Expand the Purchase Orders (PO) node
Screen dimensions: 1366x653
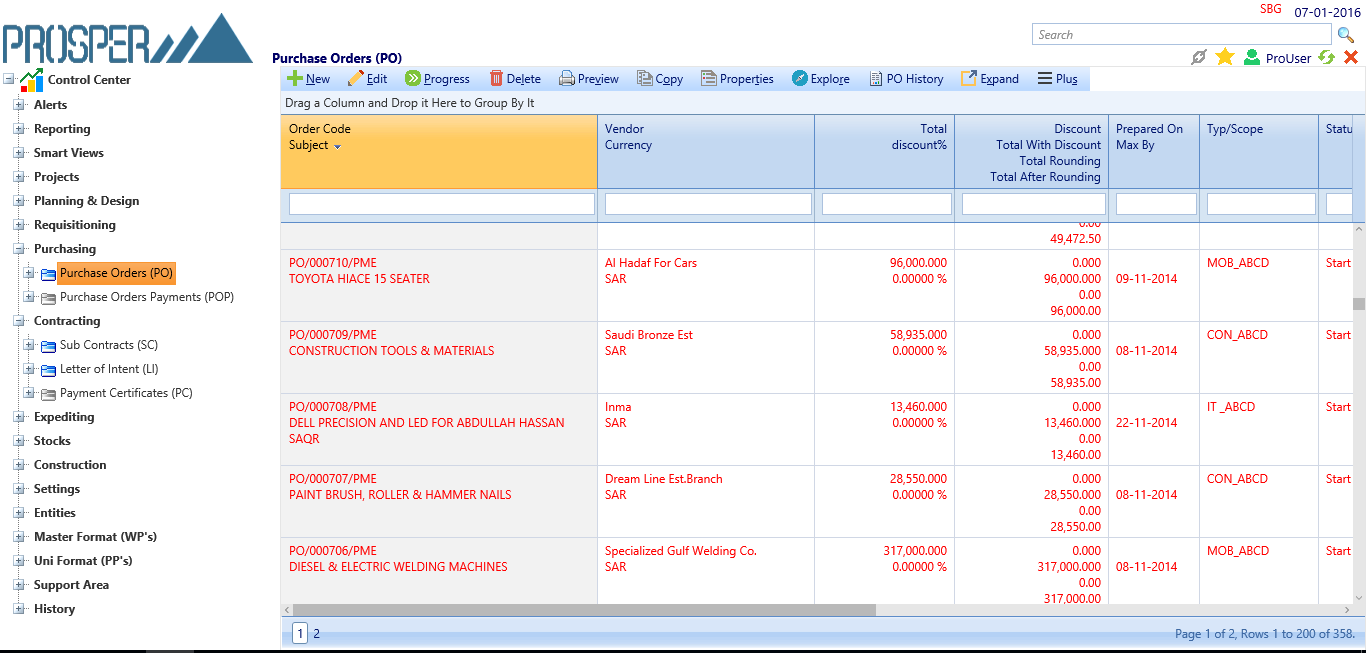tap(29, 273)
